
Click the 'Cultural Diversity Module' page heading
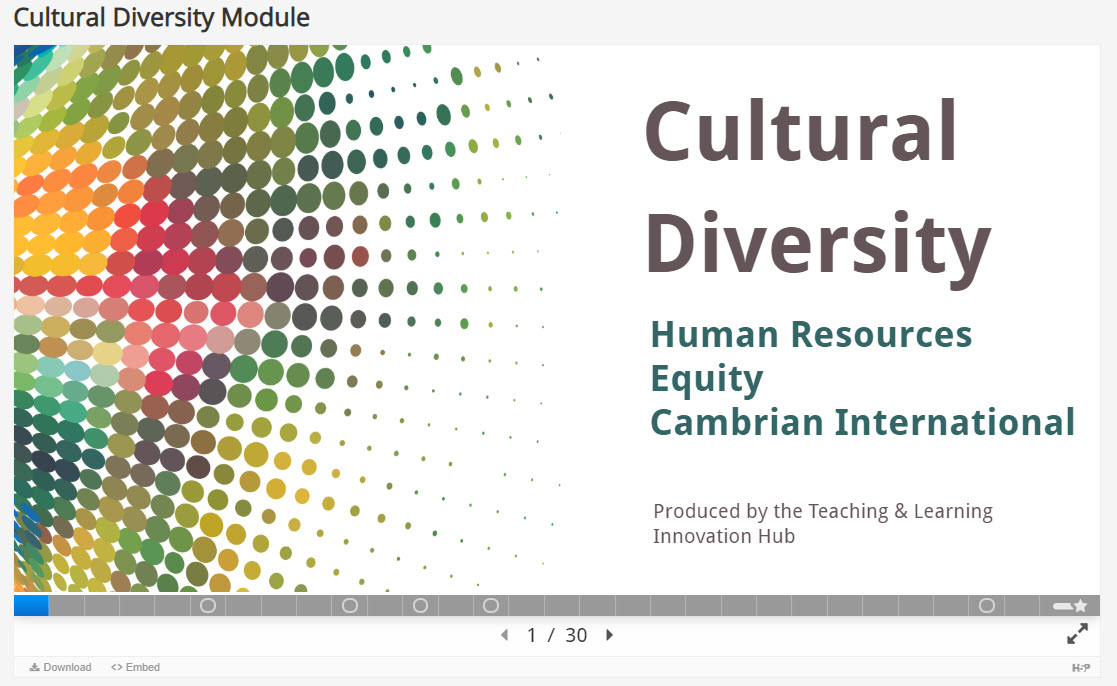pyautogui.click(x=162, y=17)
